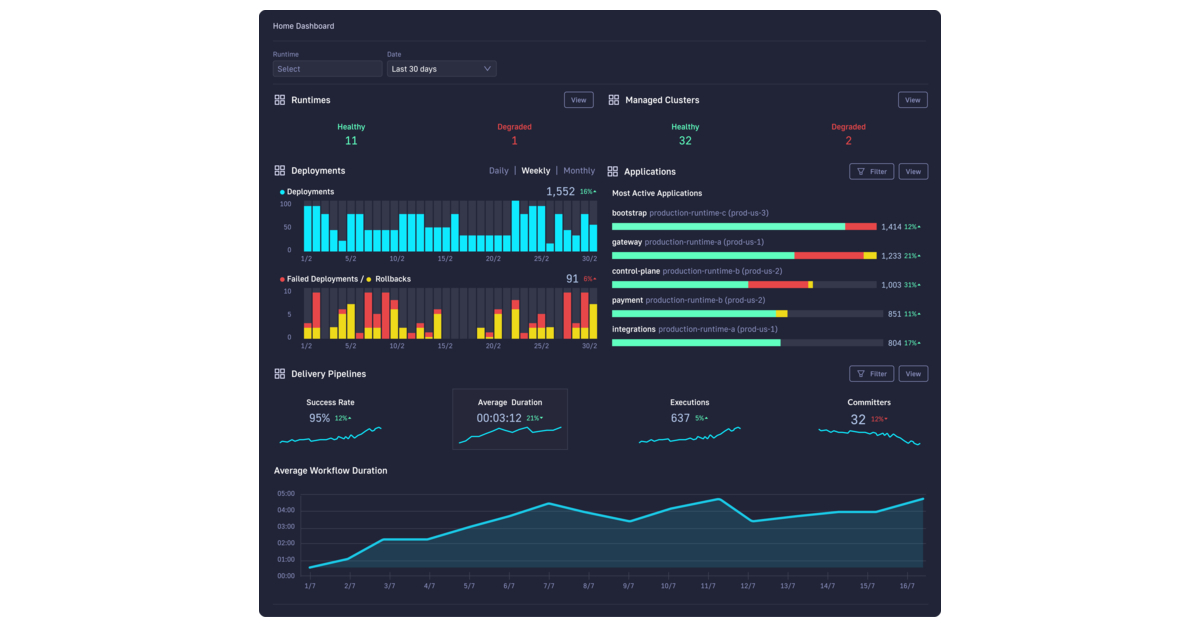Click the Runtimes section grid icon
Image resolution: width=1200 pixels, height=627 pixels.
tap(280, 100)
